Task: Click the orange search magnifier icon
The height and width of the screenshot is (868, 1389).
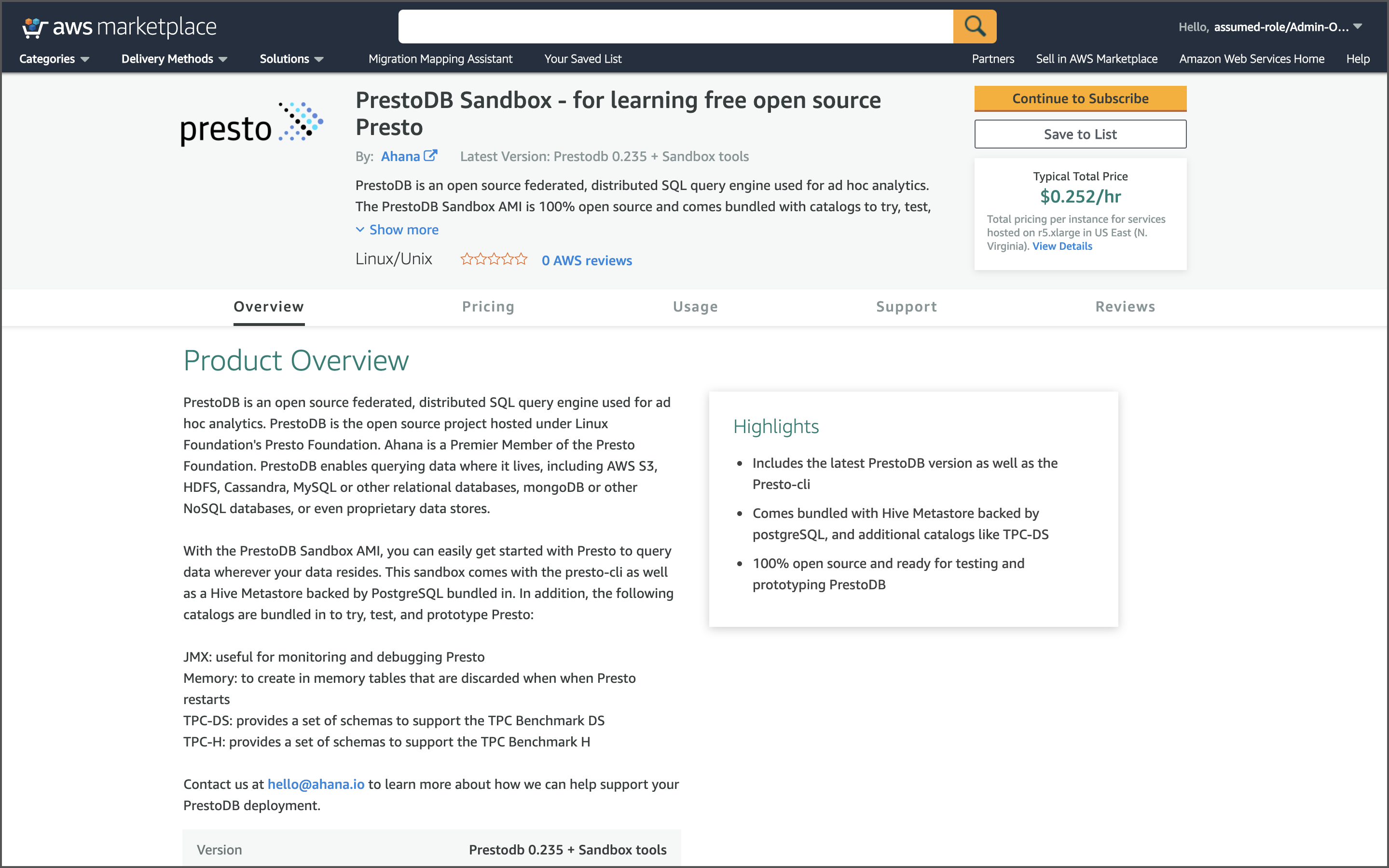Action: click(x=975, y=27)
